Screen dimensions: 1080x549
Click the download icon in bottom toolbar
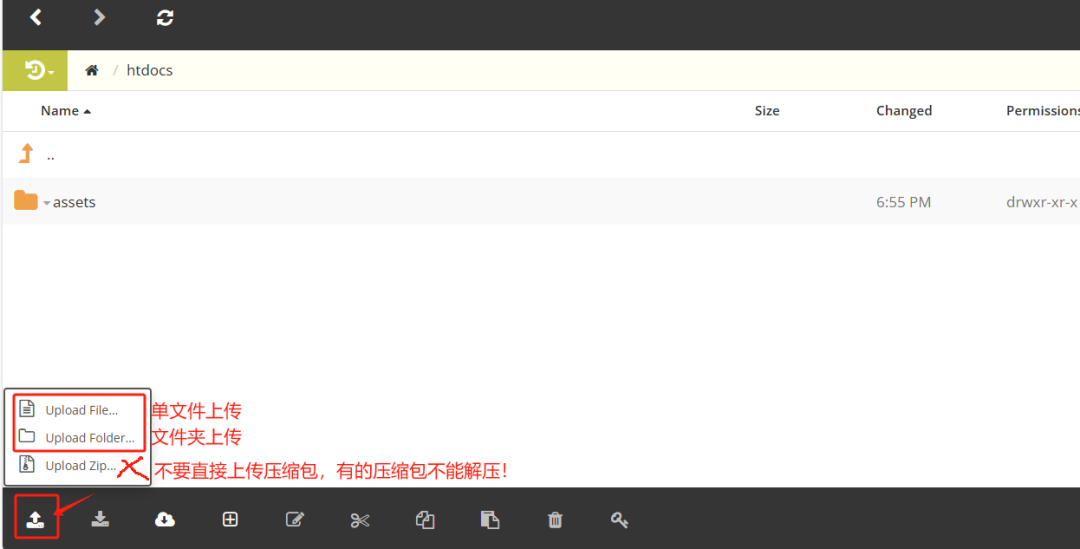point(100,519)
